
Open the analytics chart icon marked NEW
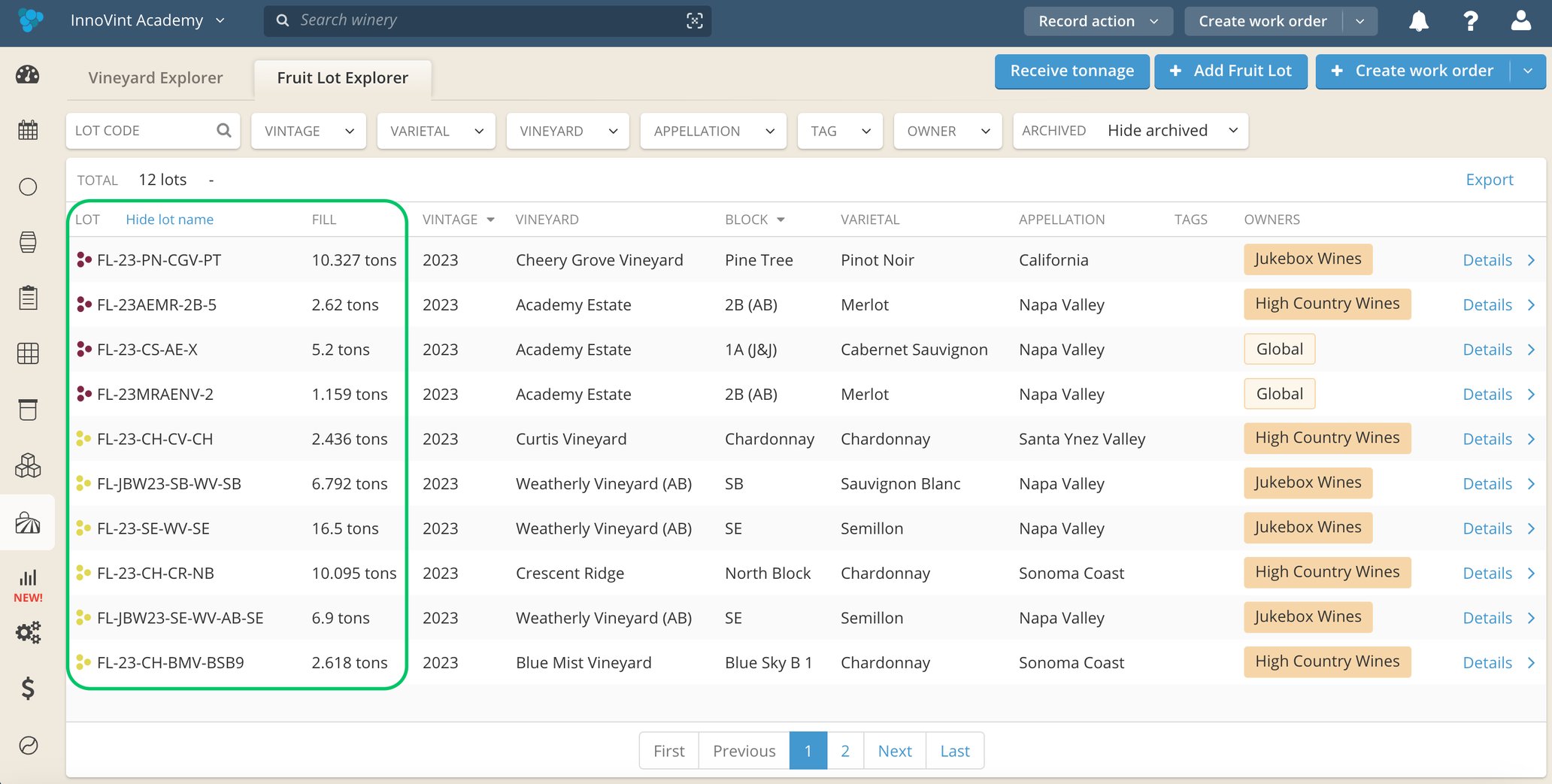pos(28,579)
